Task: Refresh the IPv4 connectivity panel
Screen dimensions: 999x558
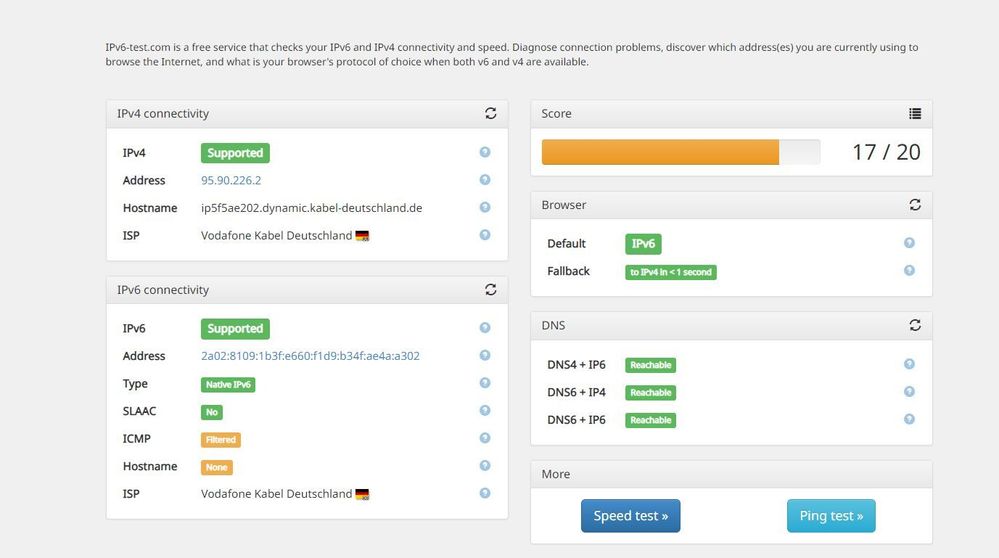Action: [490, 114]
